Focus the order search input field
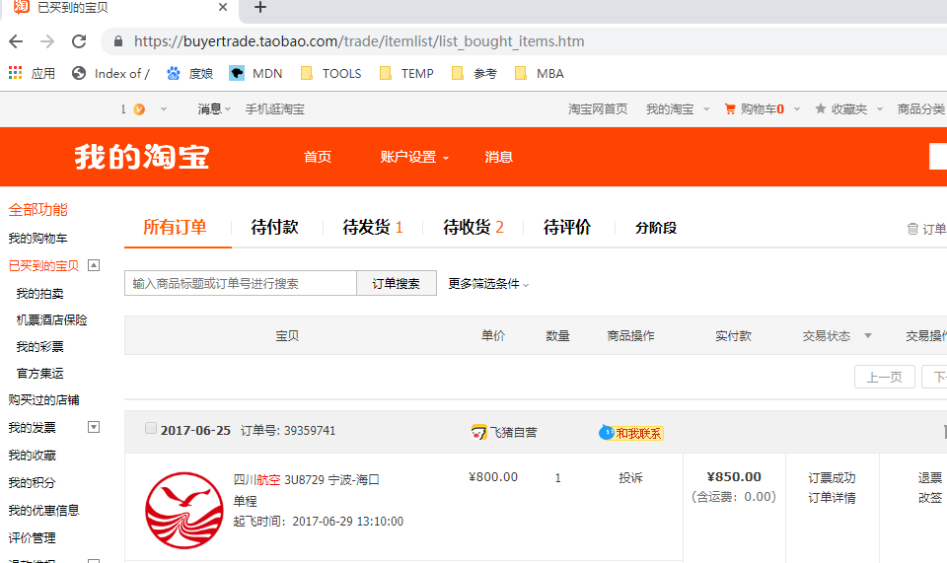 [x=240, y=283]
